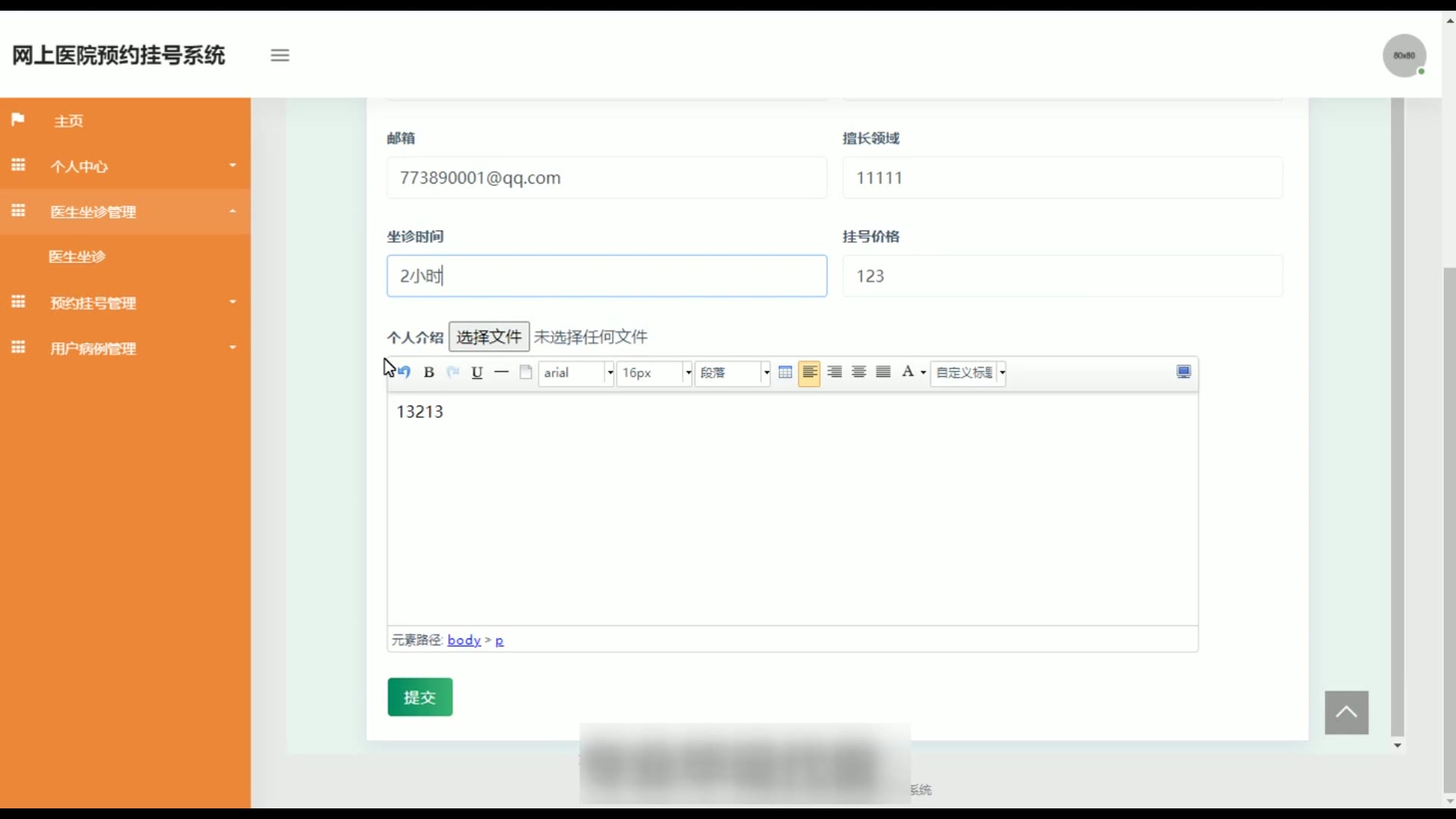Open the font color picker A

908,372
